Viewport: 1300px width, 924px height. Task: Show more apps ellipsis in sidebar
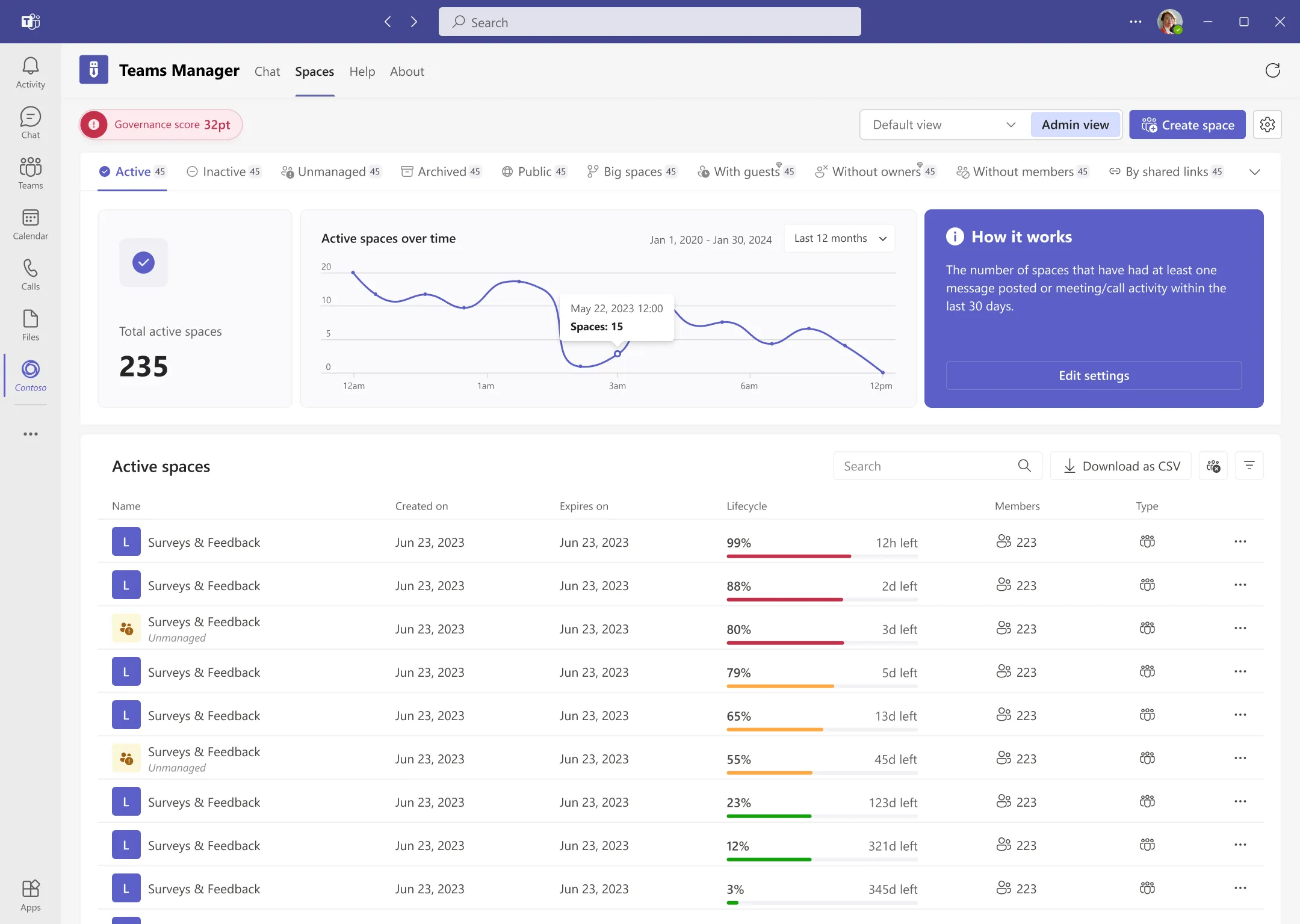(30, 434)
